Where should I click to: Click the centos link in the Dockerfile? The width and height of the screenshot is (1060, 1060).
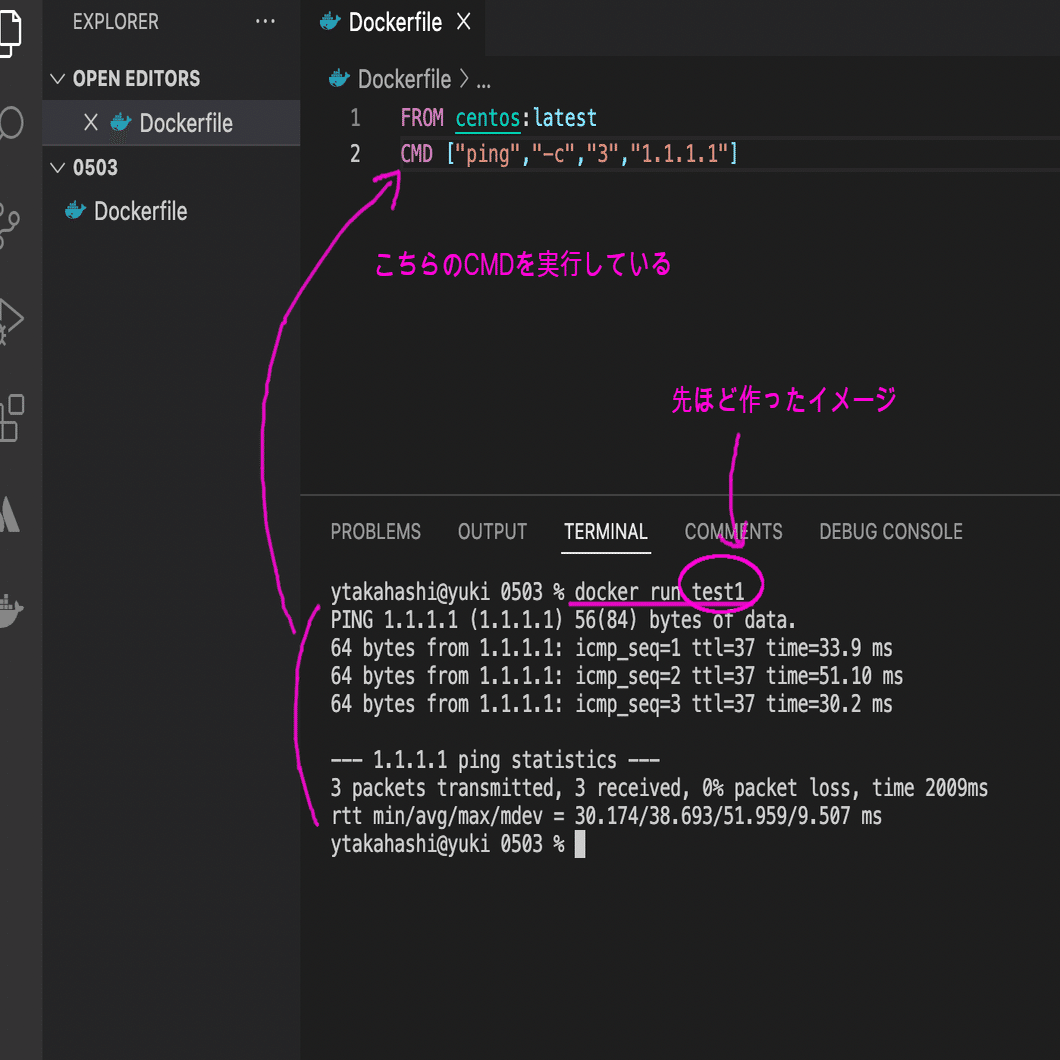click(x=487, y=117)
